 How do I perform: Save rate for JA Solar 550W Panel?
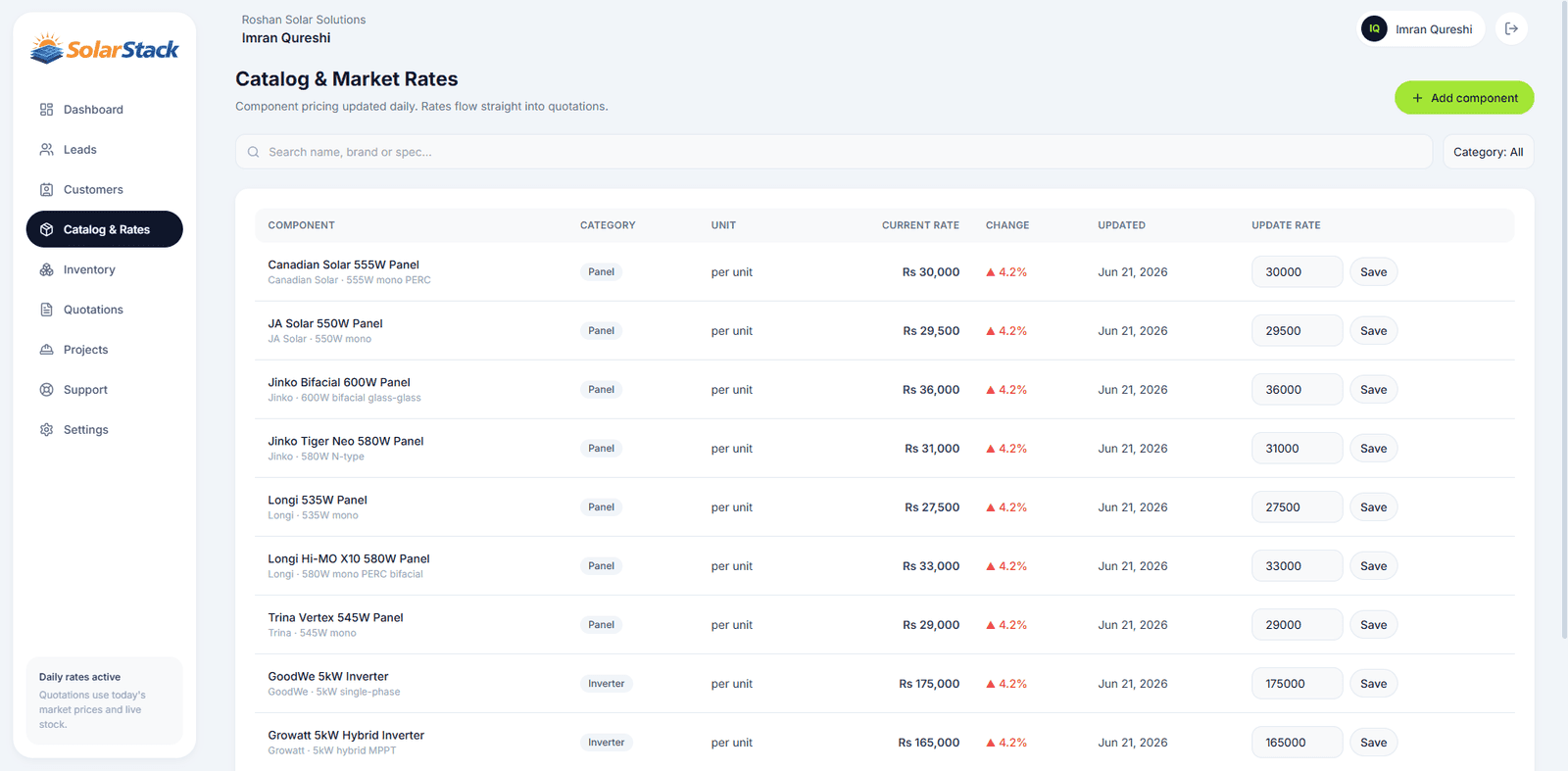pos(1373,331)
